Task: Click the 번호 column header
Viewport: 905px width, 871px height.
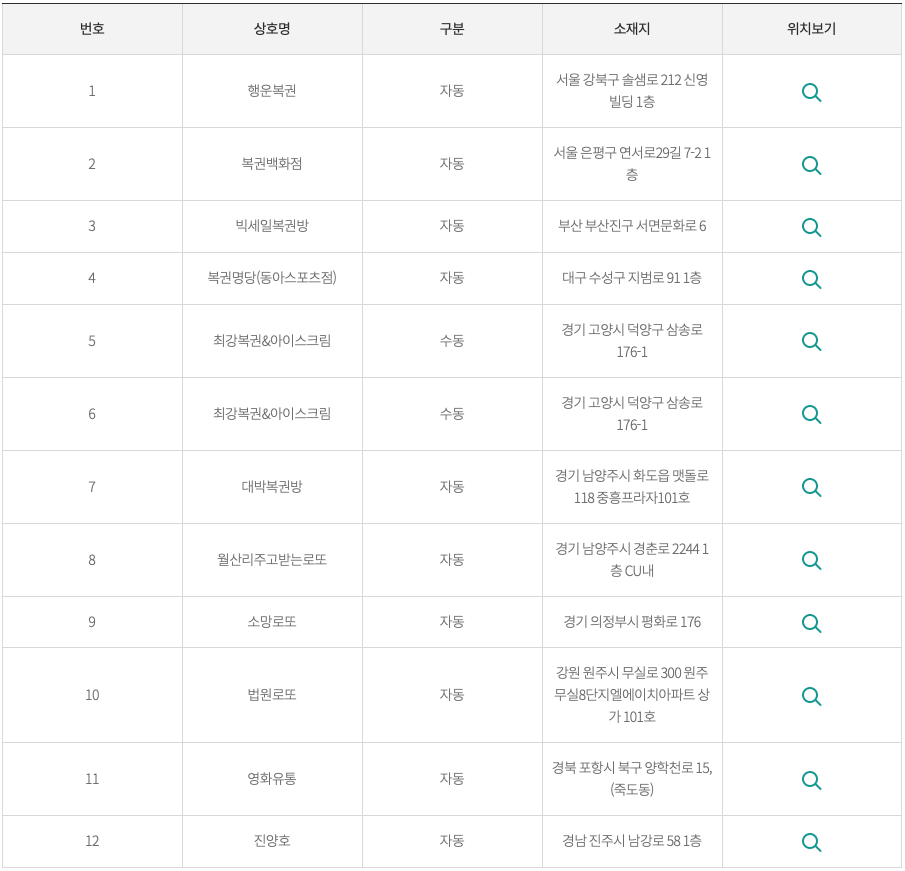Action: pyautogui.click(x=92, y=29)
